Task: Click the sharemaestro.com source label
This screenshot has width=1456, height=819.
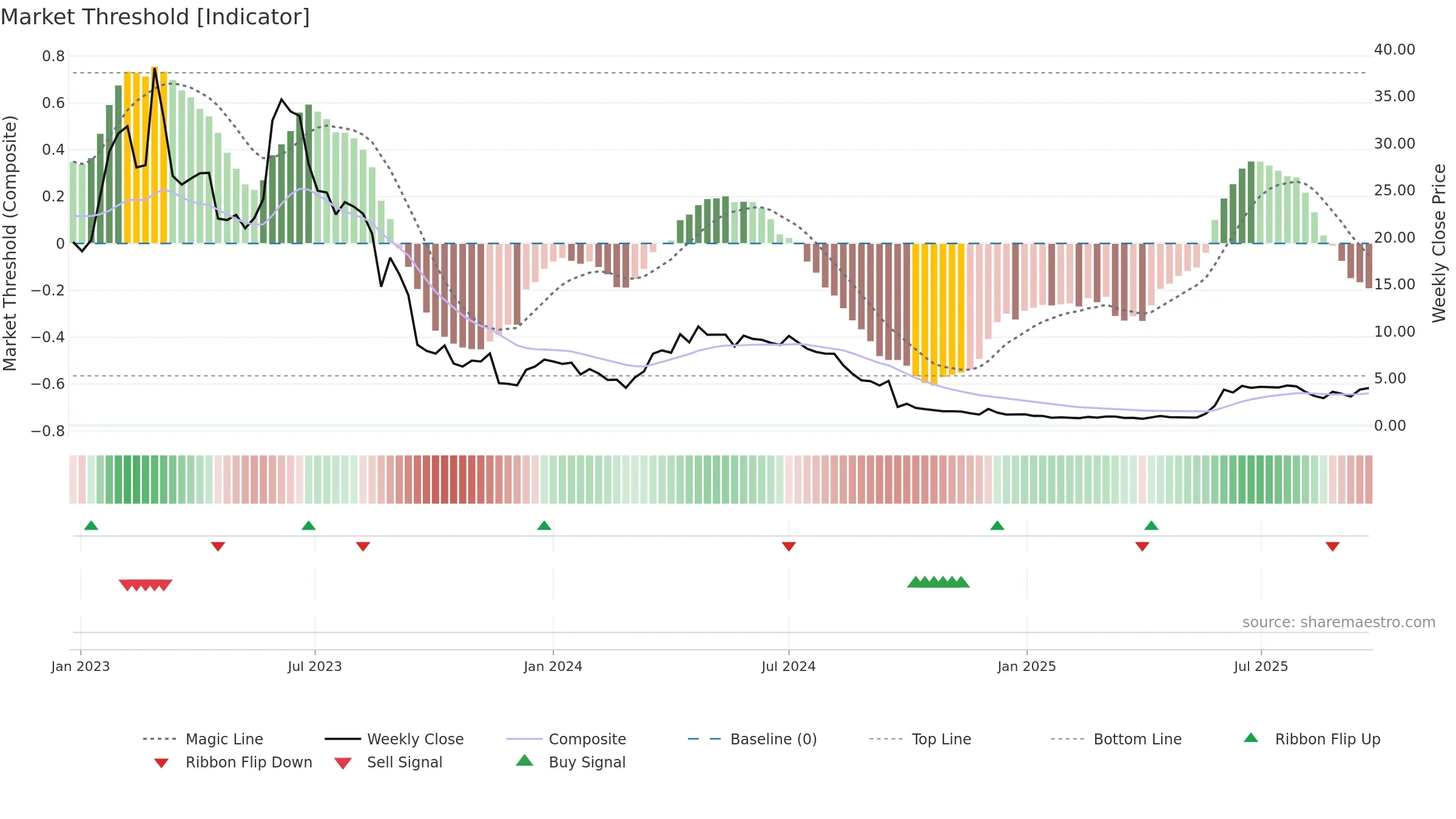Action: pos(1339,622)
